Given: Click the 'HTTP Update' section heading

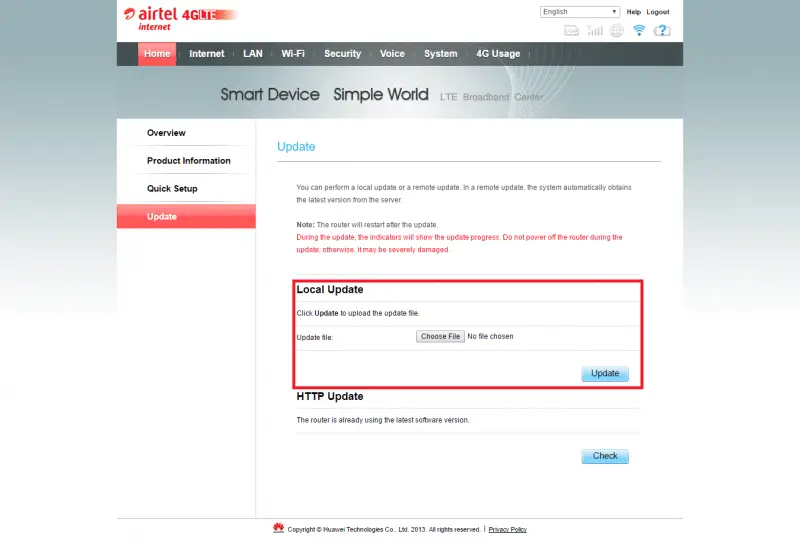Looking at the screenshot, I should (330, 396).
